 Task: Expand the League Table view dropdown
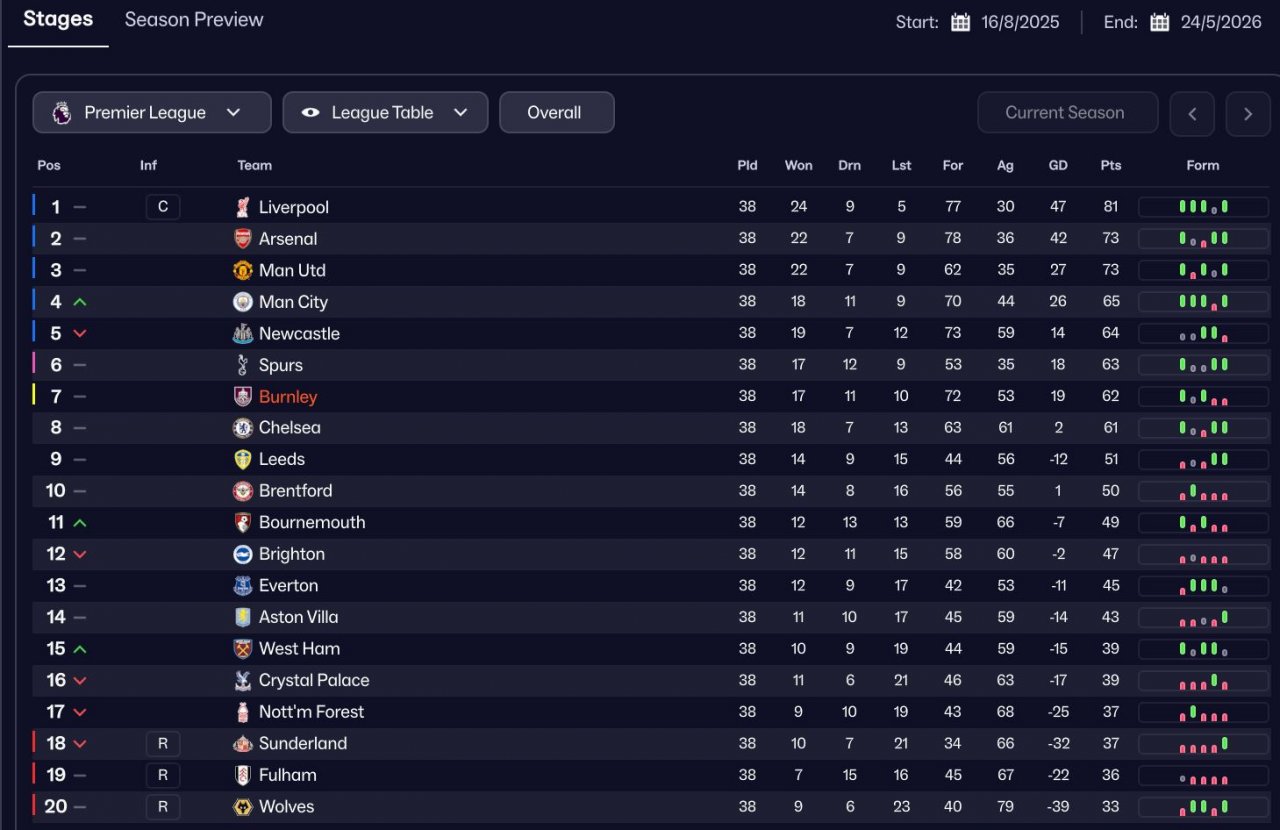pyautogui.click(x=385, y=113)
